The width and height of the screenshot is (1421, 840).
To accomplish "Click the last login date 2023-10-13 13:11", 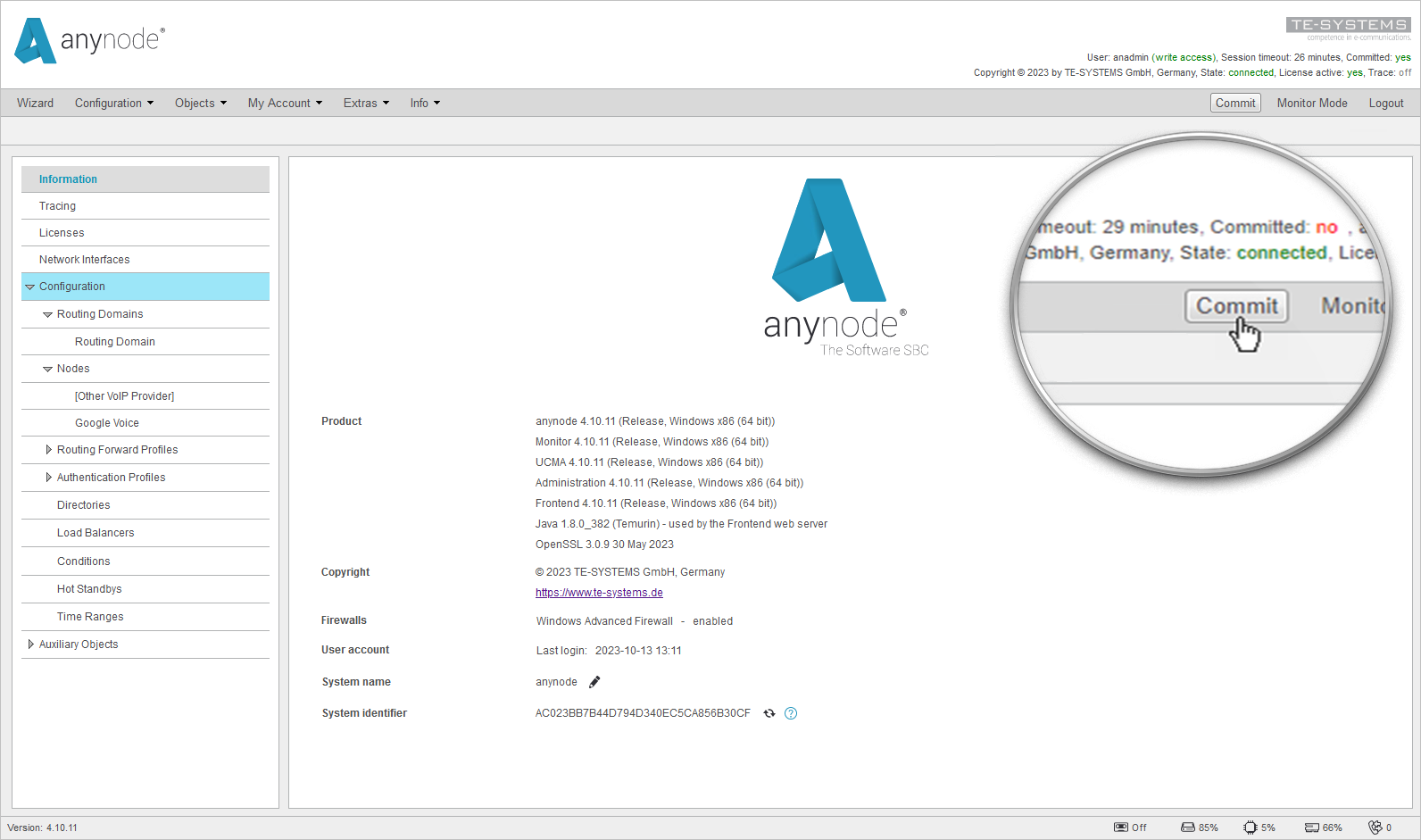I will point(638,651).
